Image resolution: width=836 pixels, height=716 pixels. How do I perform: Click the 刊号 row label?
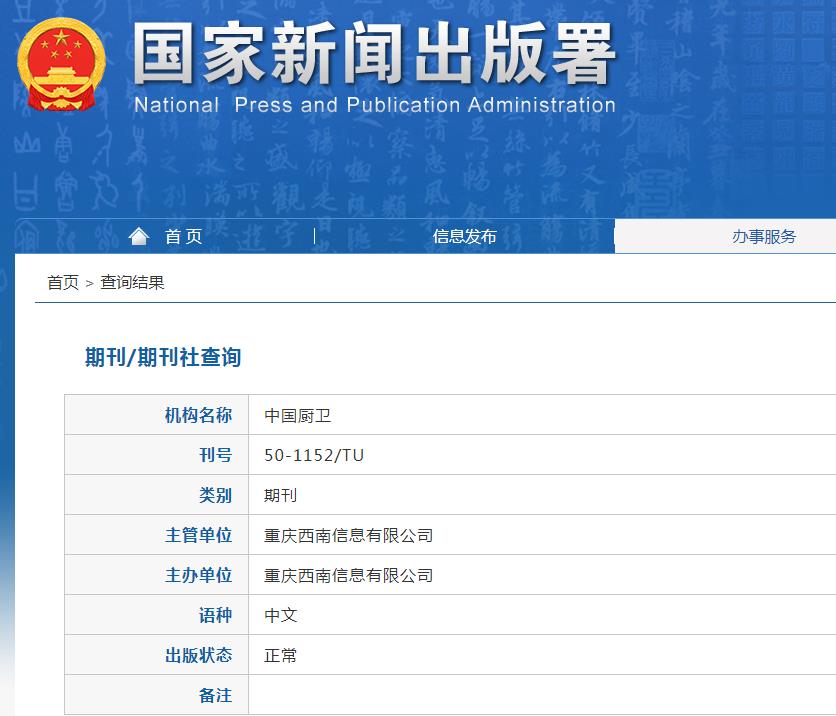point(214,454)
